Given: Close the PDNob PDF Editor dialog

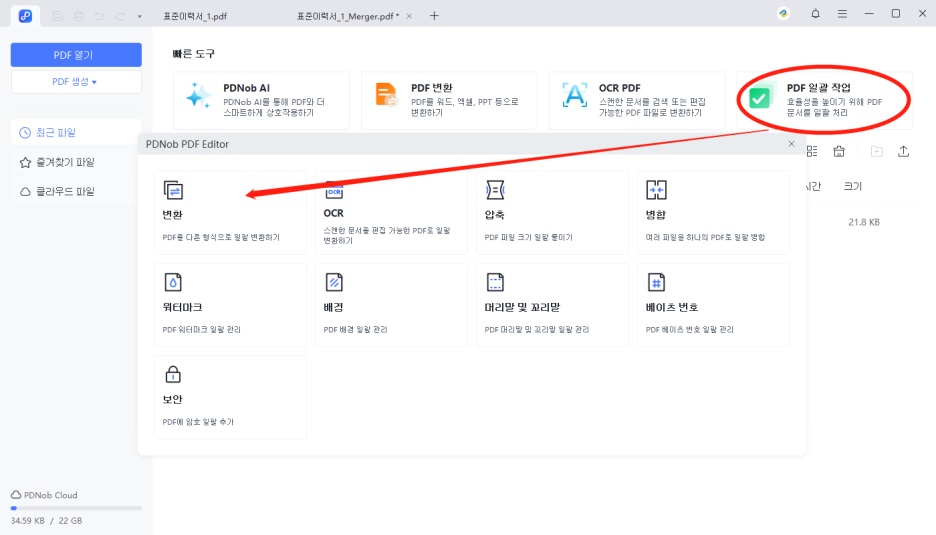Looking at the screenshot, I should tap(792, 144).
